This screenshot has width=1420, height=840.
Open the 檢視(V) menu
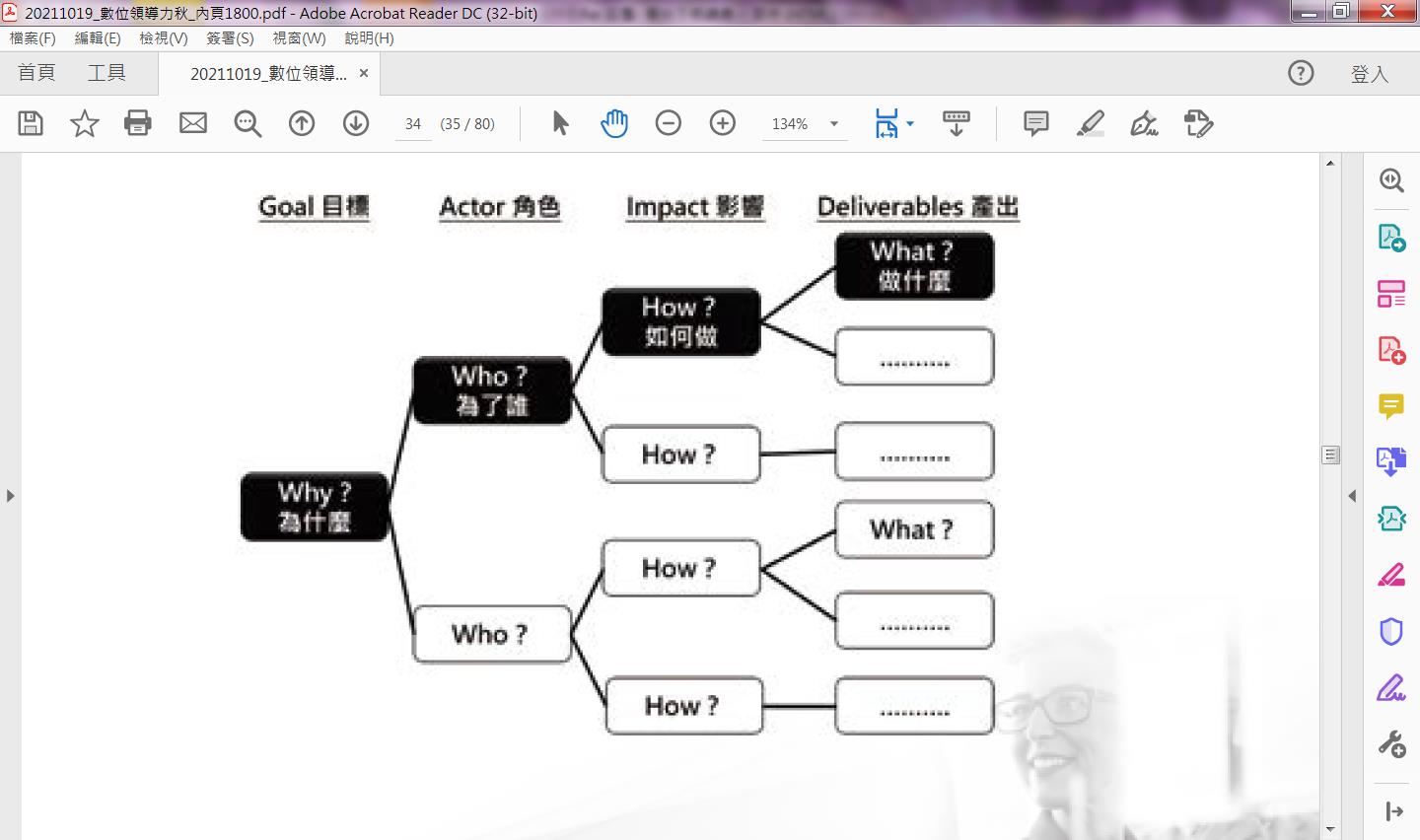click(163, 37)
